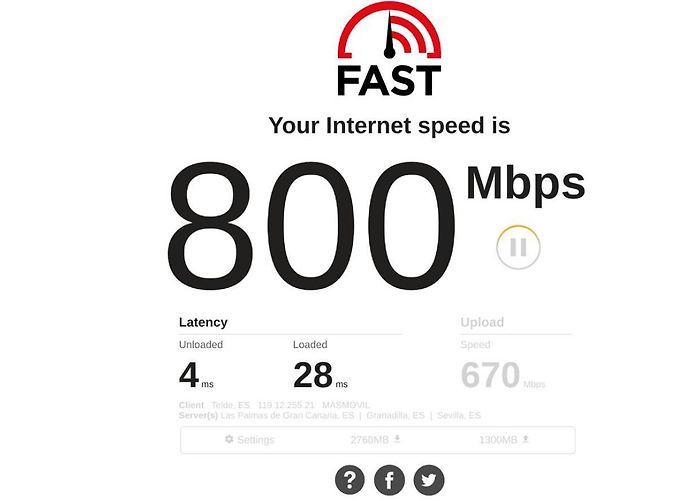The height and width of the screenshot is (500, 700).
Task: Open the Settings text link
Action: (256, 440)
